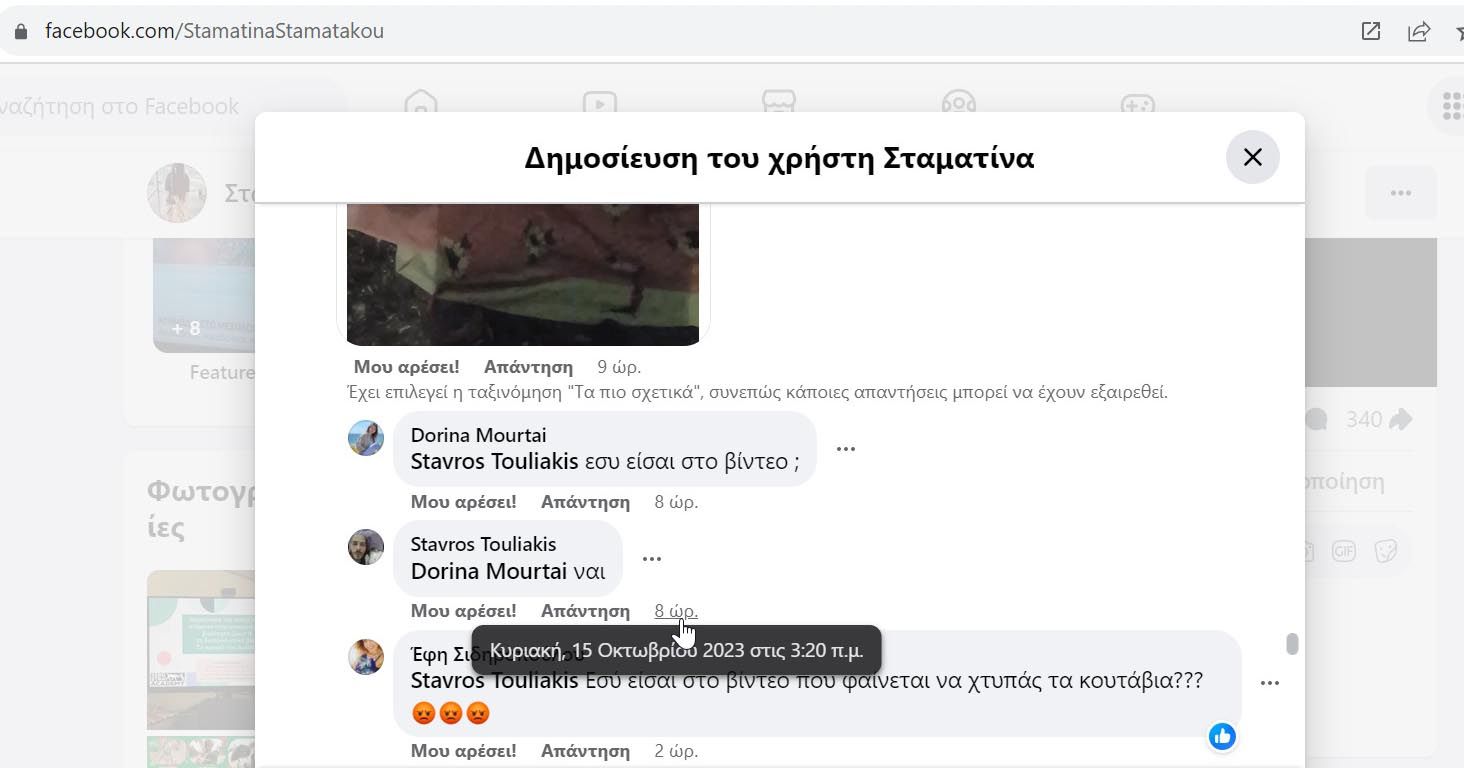Click Stavros Touliakis's profile avatar
Screen dimensions: 1464x768
366,547
